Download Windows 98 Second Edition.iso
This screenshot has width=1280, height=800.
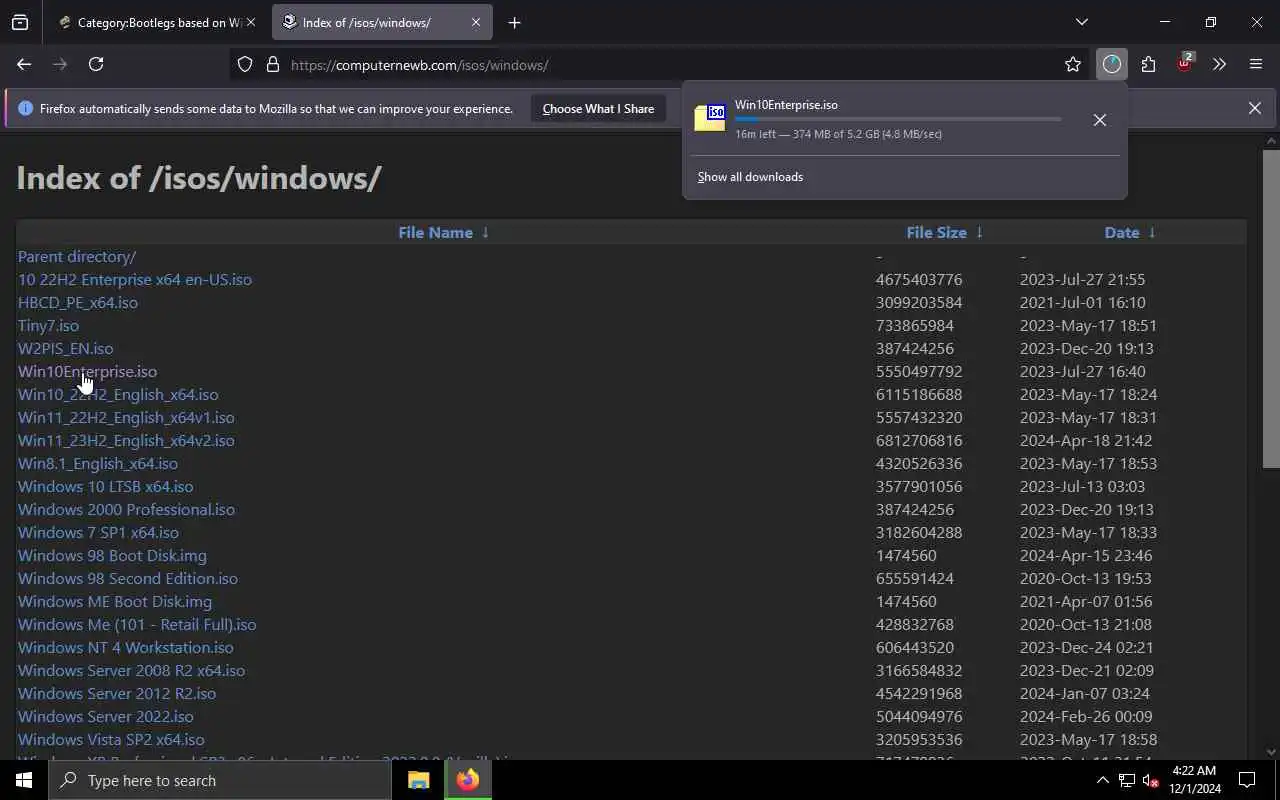point(128,579)
